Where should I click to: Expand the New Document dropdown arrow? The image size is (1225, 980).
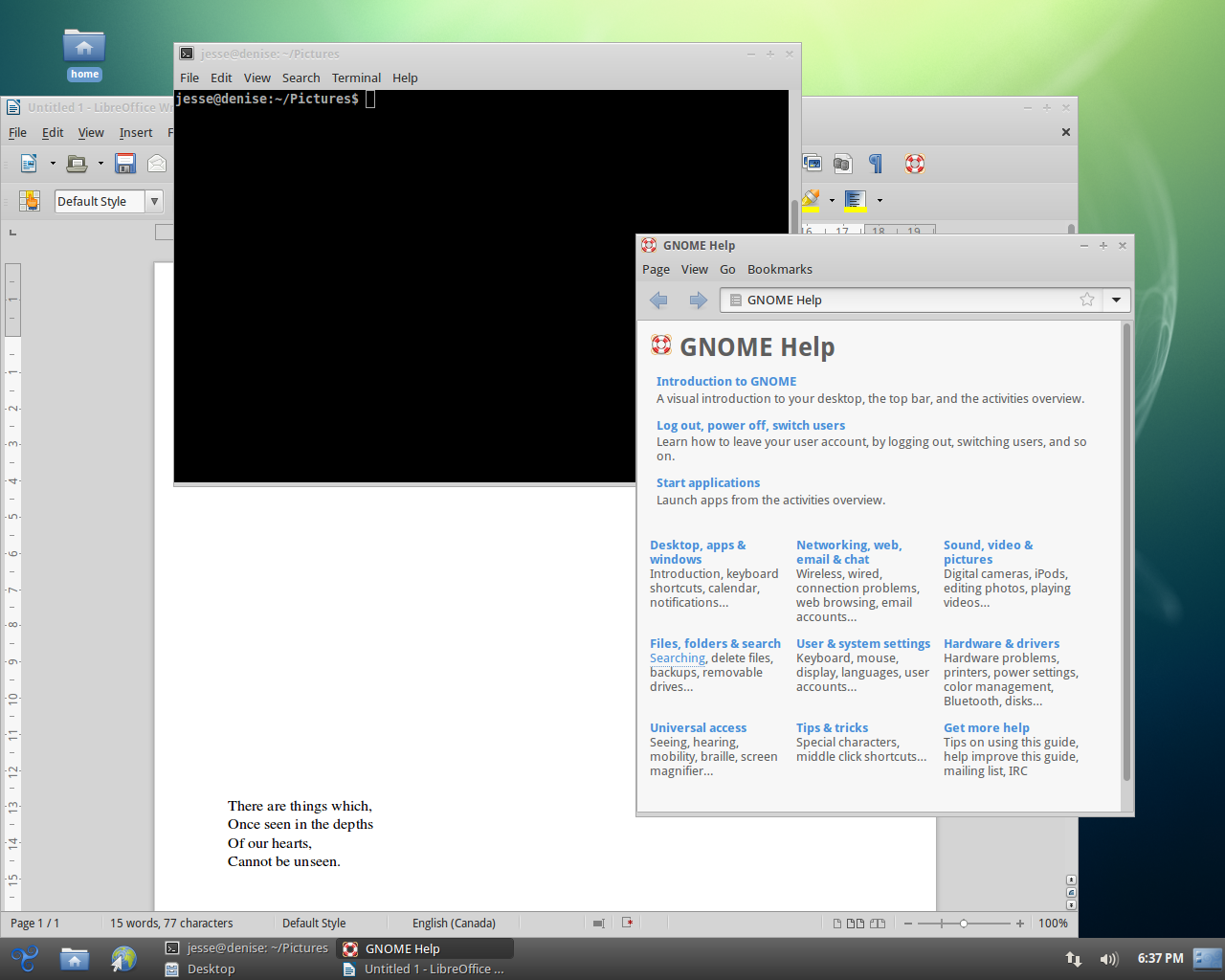53,164
